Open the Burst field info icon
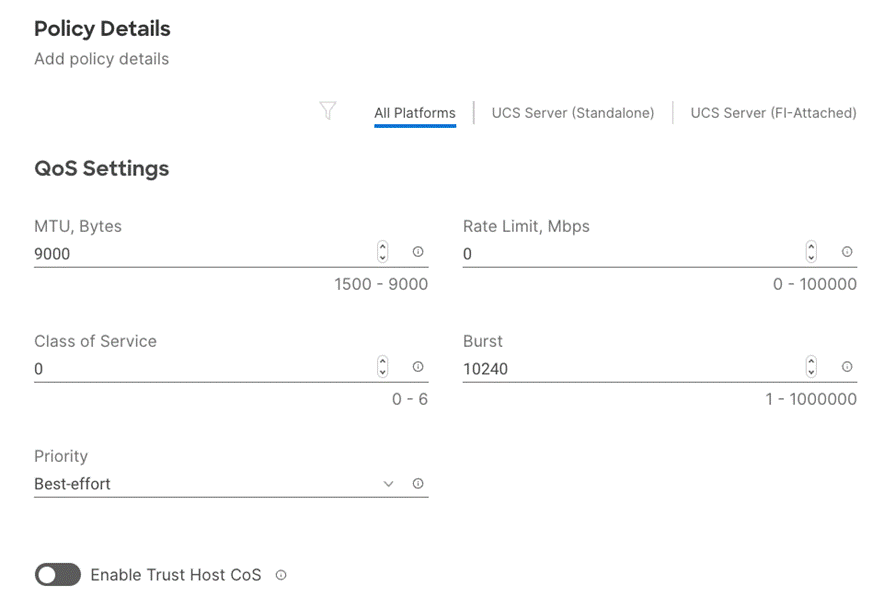 point(848,368)
